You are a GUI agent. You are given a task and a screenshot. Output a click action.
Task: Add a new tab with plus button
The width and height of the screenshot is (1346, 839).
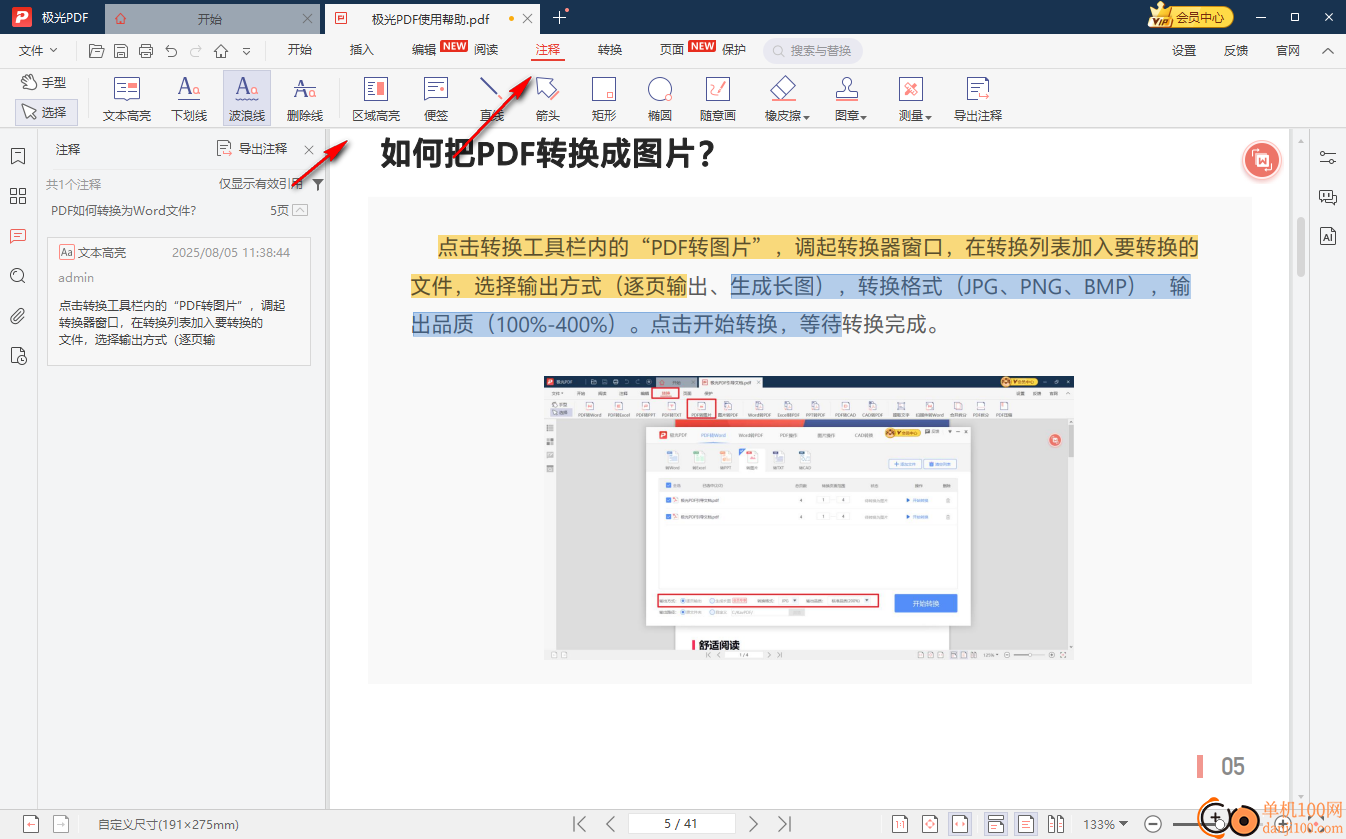point(559,17)
